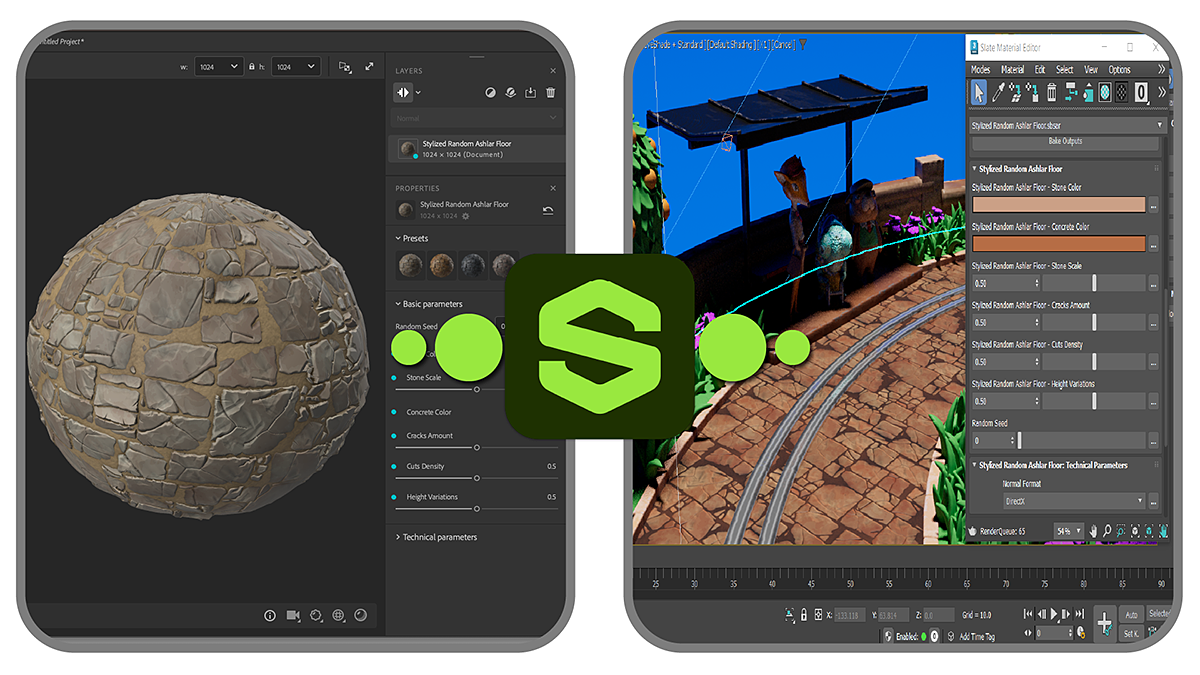Click the Set K. button
The height and width of the screenshot is (675, 1200).
point(1131,634)
